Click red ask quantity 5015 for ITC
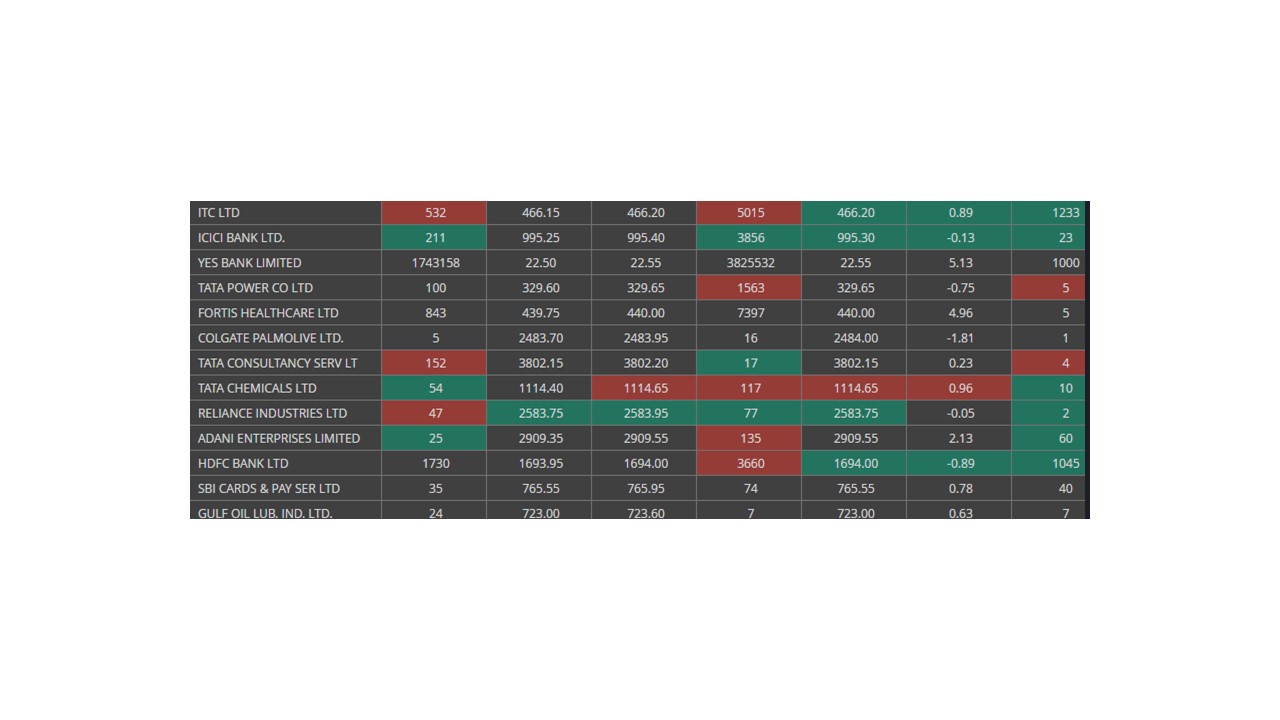This screenshot has width=1280, height=720. click(749, 213)
